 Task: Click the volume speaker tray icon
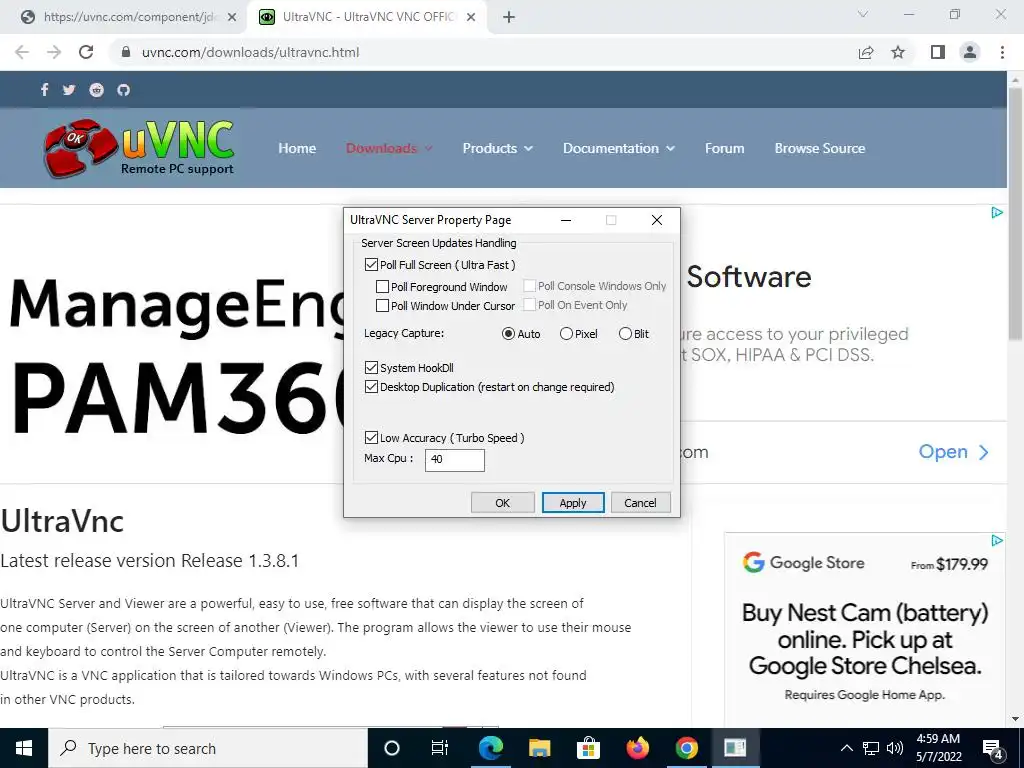click(895, 748)
